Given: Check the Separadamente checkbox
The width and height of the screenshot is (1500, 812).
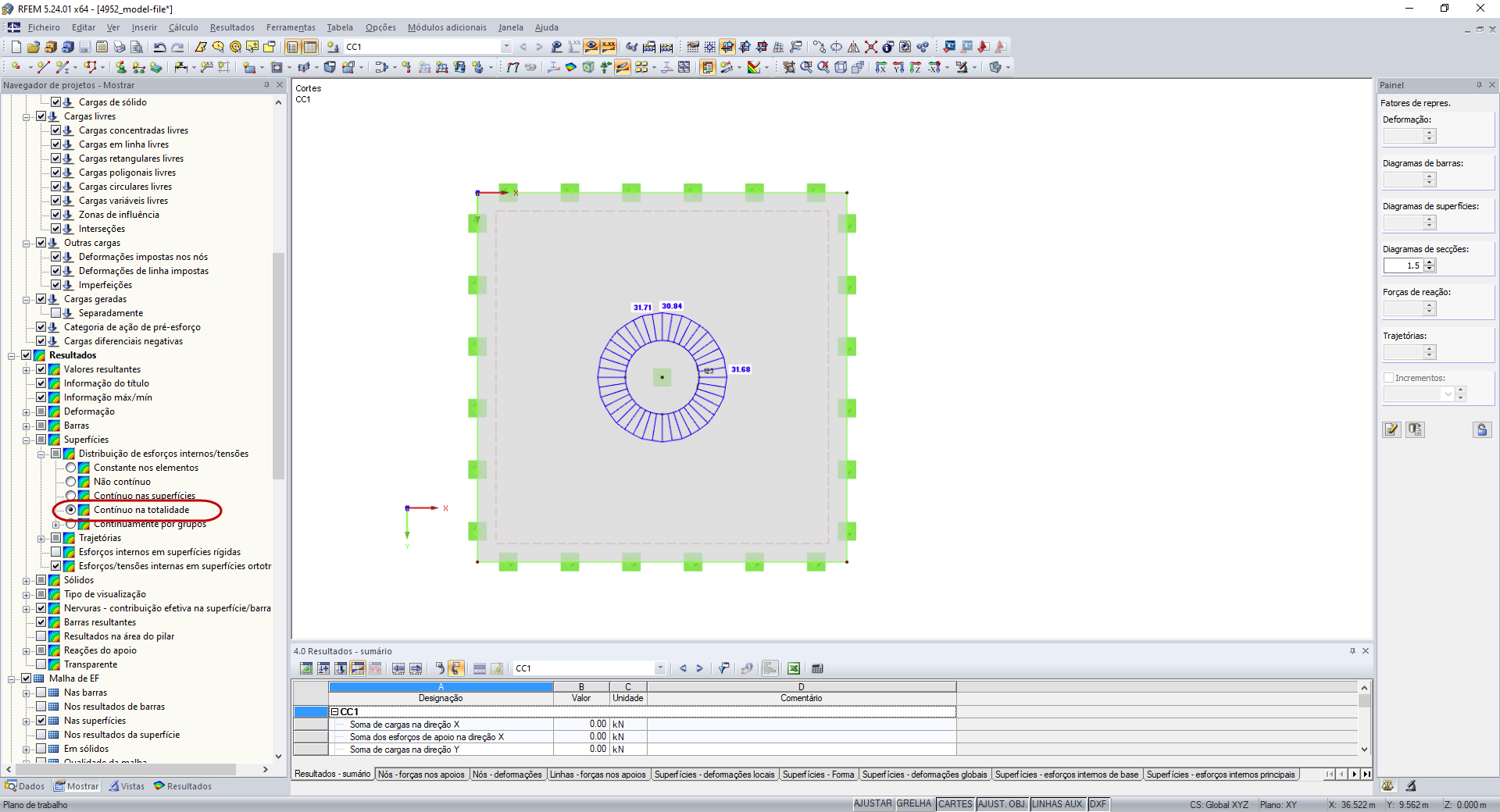Looking at the screenshot, I should [x=55, y=313].
